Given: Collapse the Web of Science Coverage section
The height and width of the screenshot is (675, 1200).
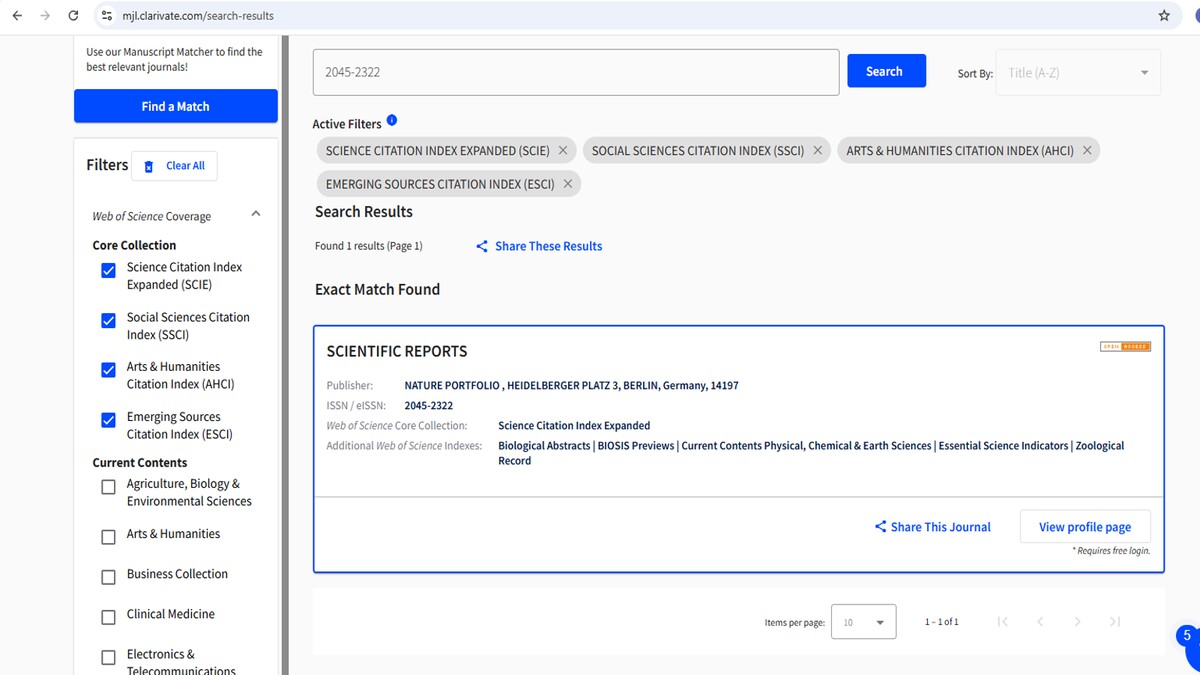Looking at the screenshot, I should (x=256, y=214).
